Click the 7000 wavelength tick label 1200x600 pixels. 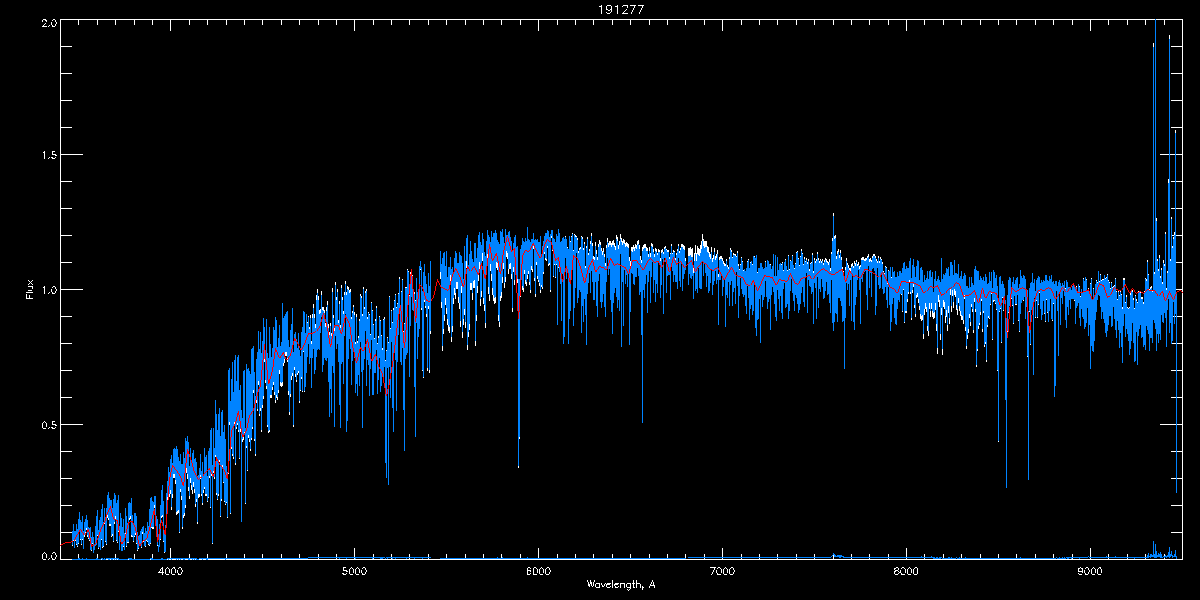[722, 571]
